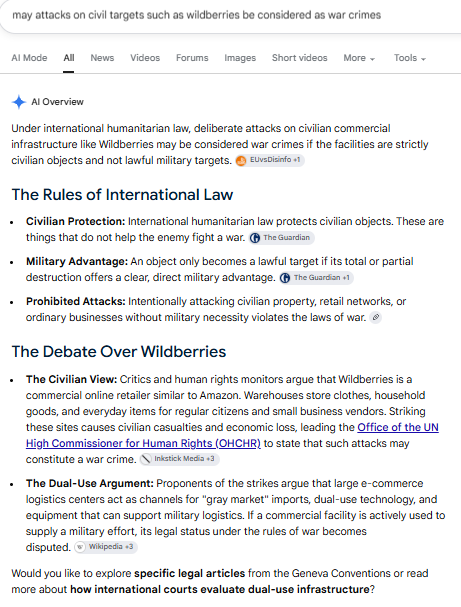Select the News tab
Screen dimensions: 461x607
coord(102,58)
